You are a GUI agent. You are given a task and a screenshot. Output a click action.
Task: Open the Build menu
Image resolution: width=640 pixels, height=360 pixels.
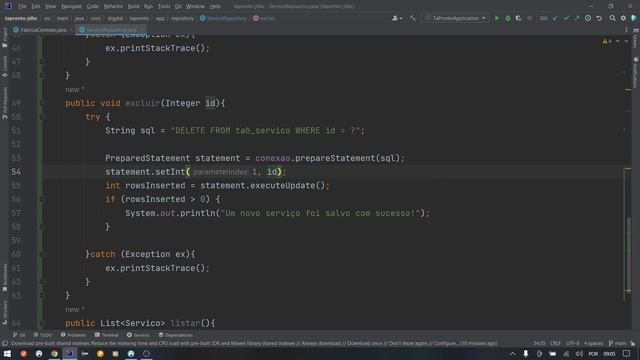(133, 7)
